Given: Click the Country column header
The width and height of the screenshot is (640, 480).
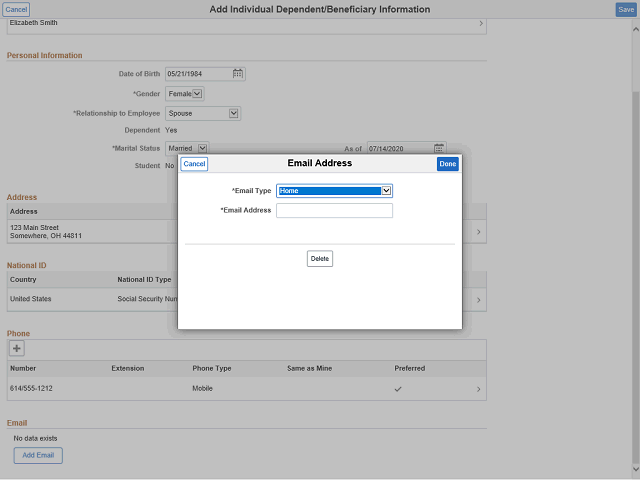Looking at the screenshot, I should pos(23,280).
